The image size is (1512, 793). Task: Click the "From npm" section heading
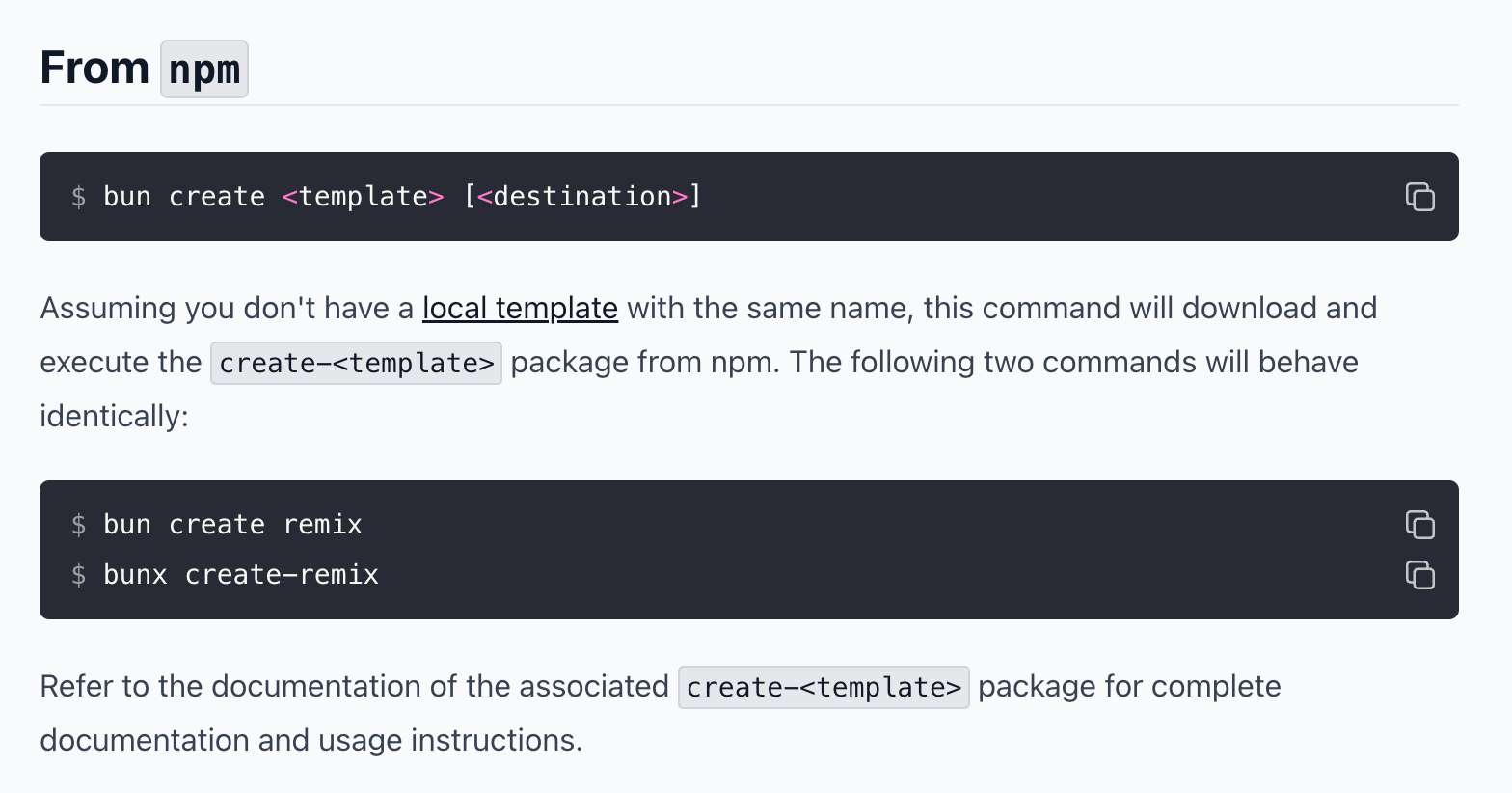coord(94,68)
